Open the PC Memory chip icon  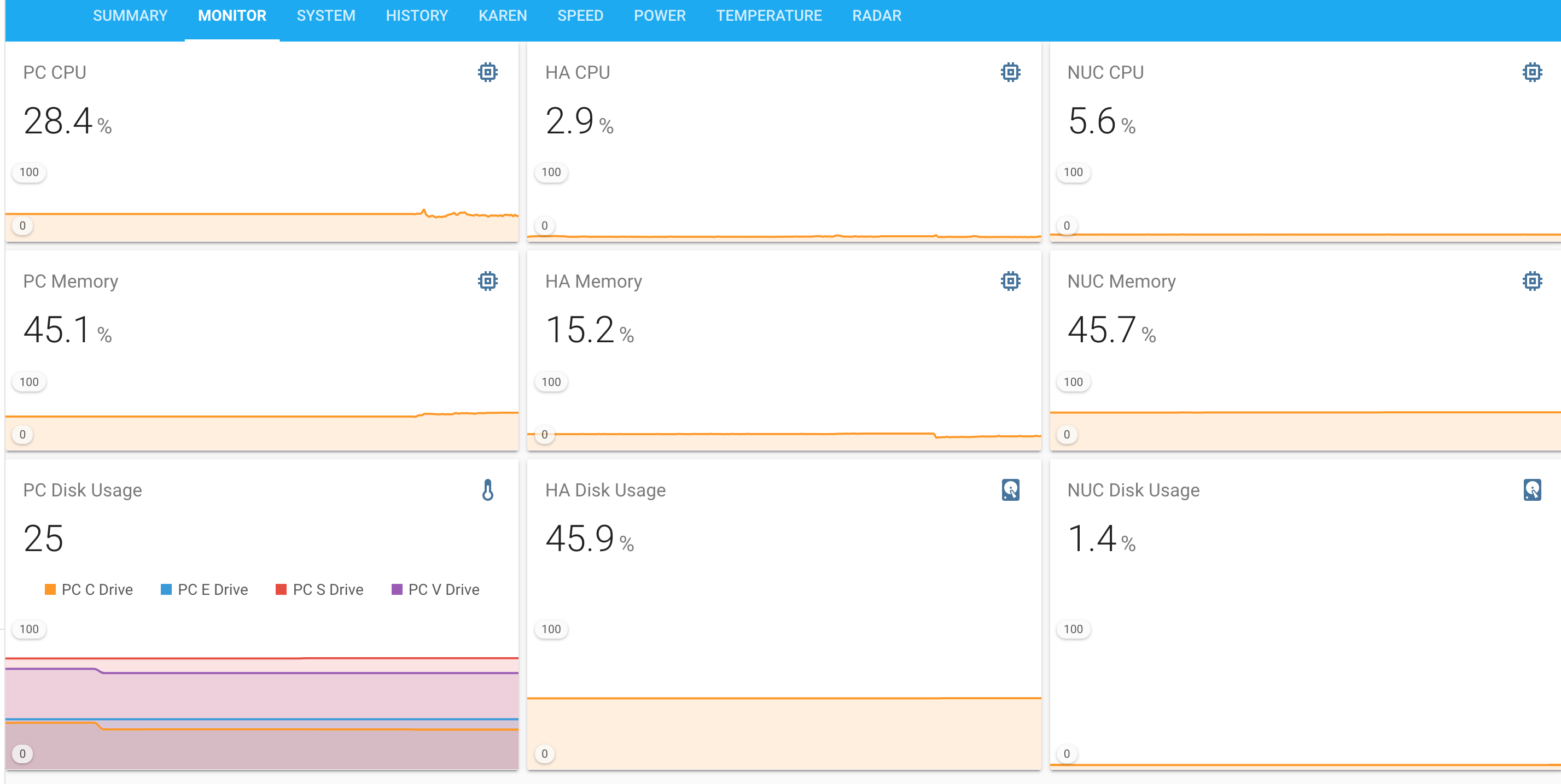(x=488, y=280)
